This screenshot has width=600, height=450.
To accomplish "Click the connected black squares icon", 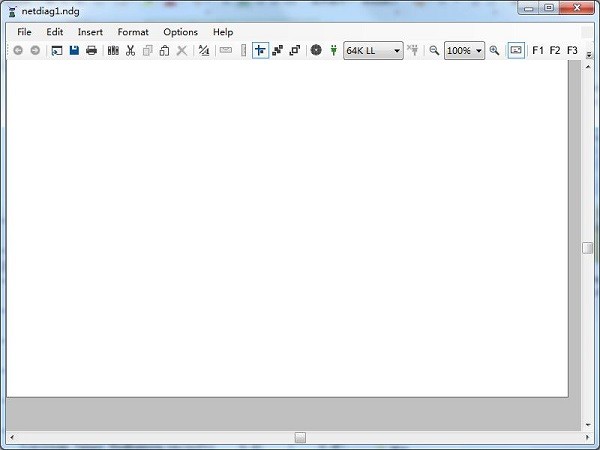I will [277, 50].
